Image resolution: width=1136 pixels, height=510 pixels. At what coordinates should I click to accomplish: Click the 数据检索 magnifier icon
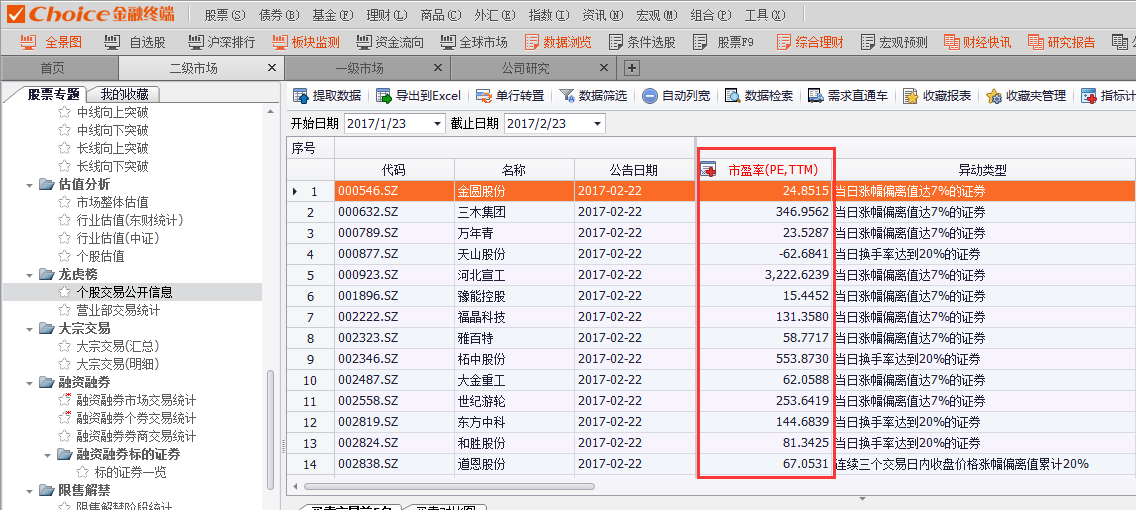732,96
